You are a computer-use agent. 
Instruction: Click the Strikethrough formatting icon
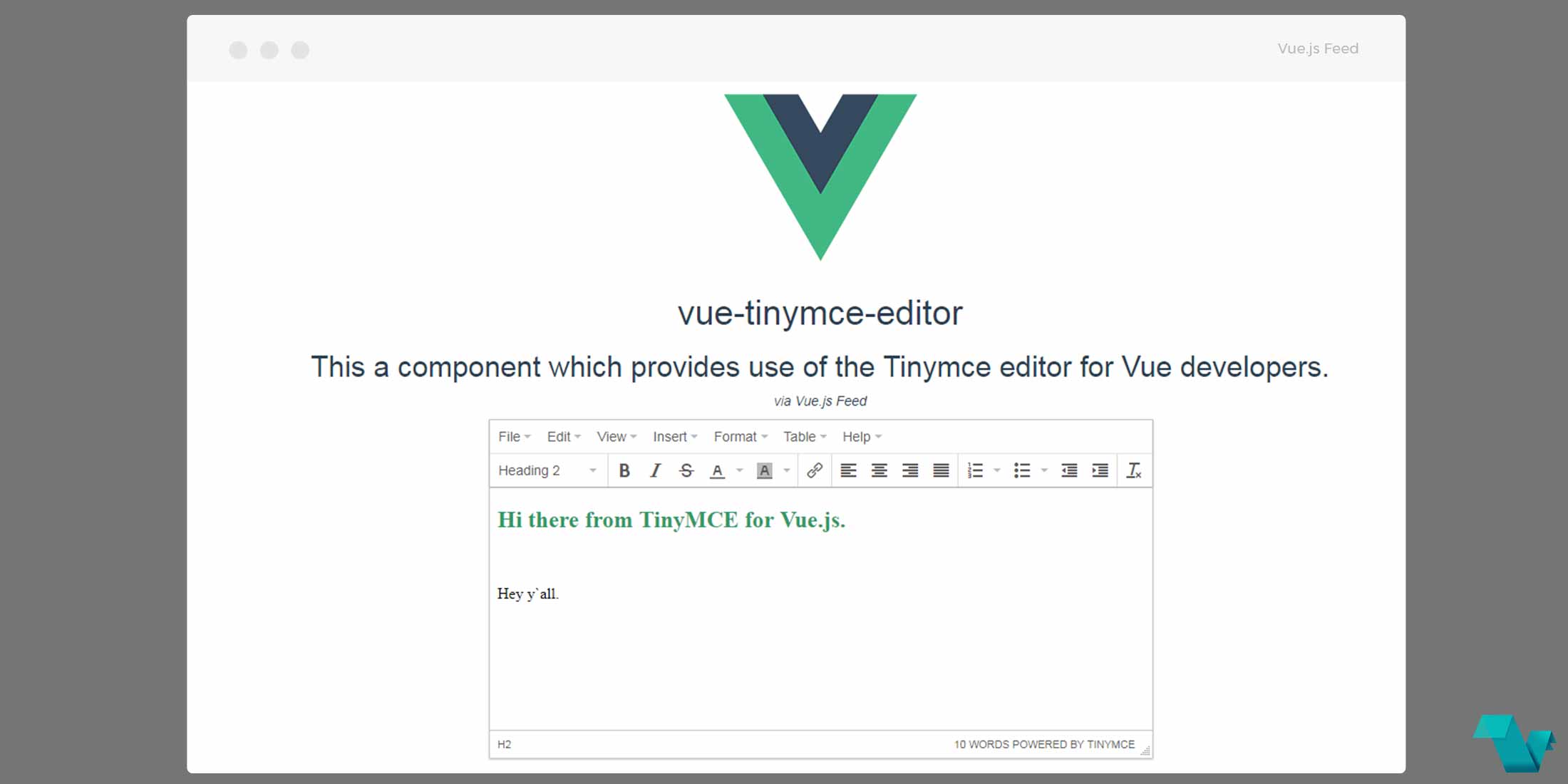pos(686,469)
